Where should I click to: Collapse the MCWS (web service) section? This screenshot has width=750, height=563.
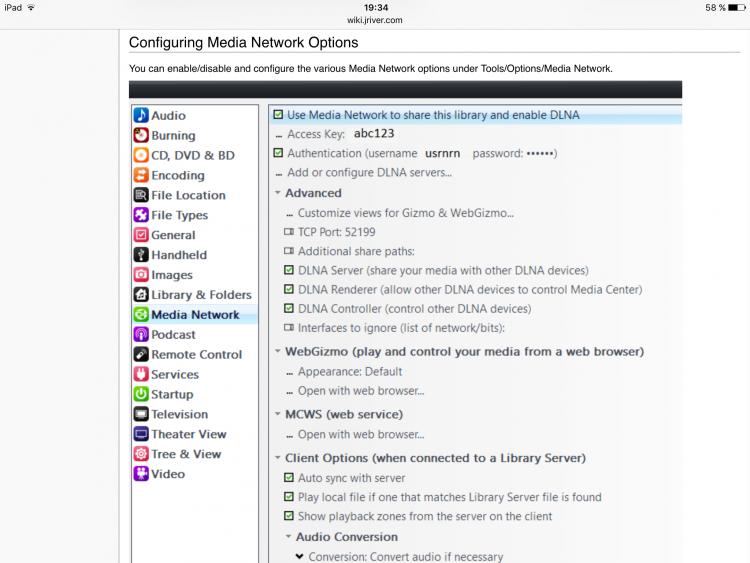click(x=277, y=414)
